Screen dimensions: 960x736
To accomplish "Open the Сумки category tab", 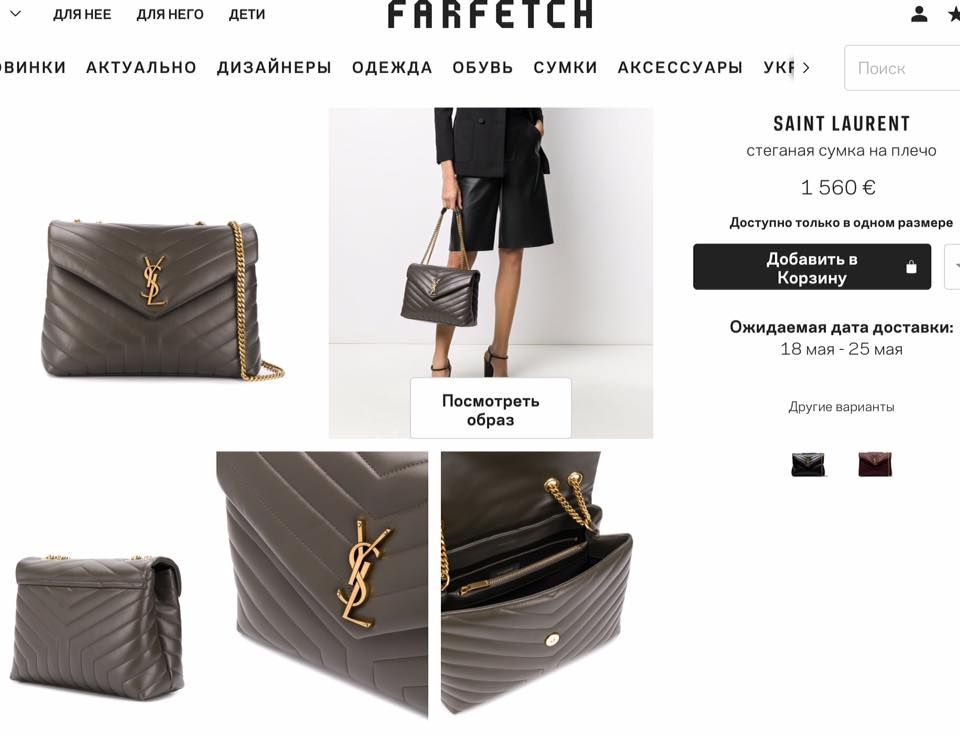I will (565, 67).
